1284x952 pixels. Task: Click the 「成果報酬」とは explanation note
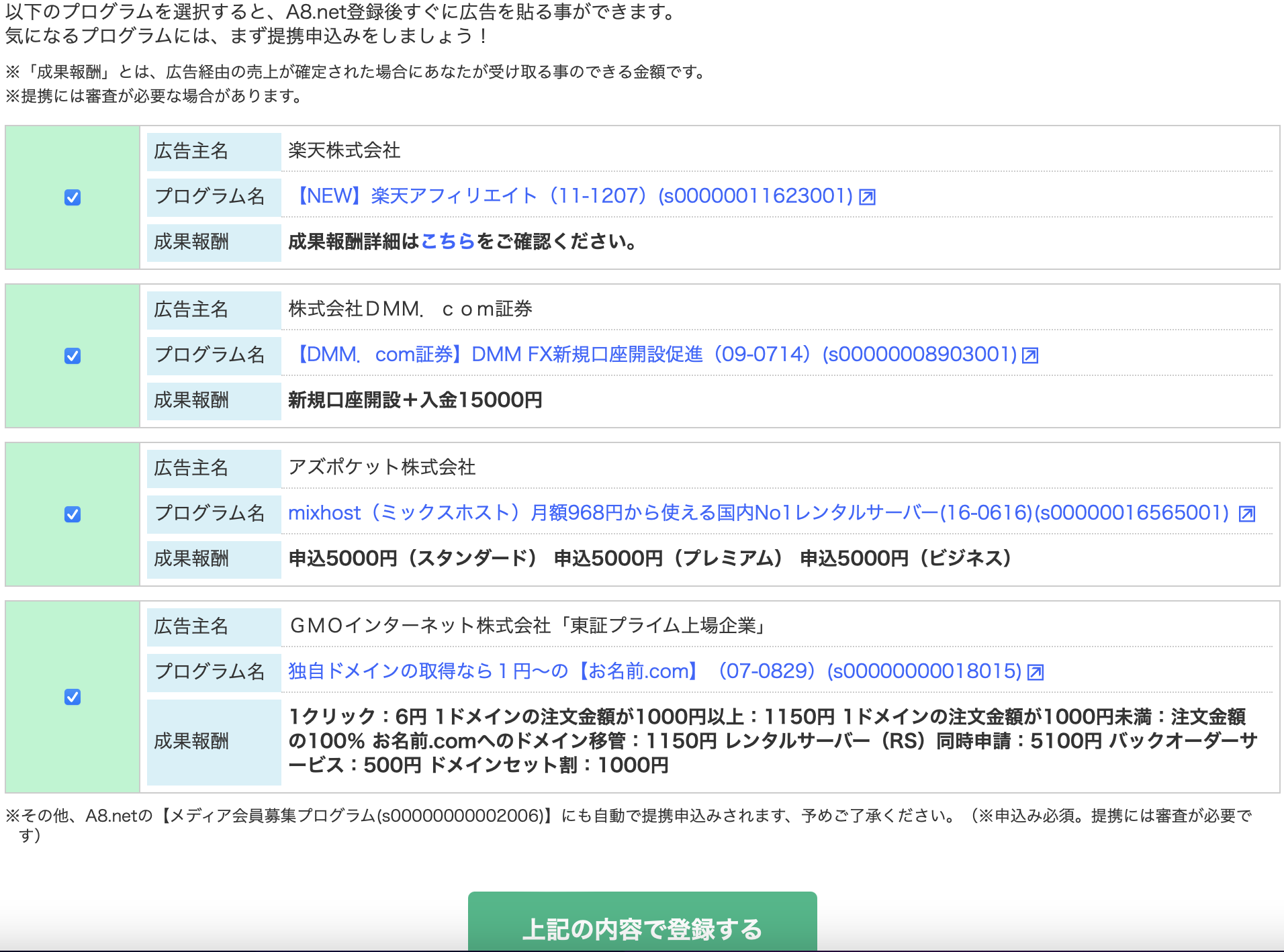(x=357, y=72)
